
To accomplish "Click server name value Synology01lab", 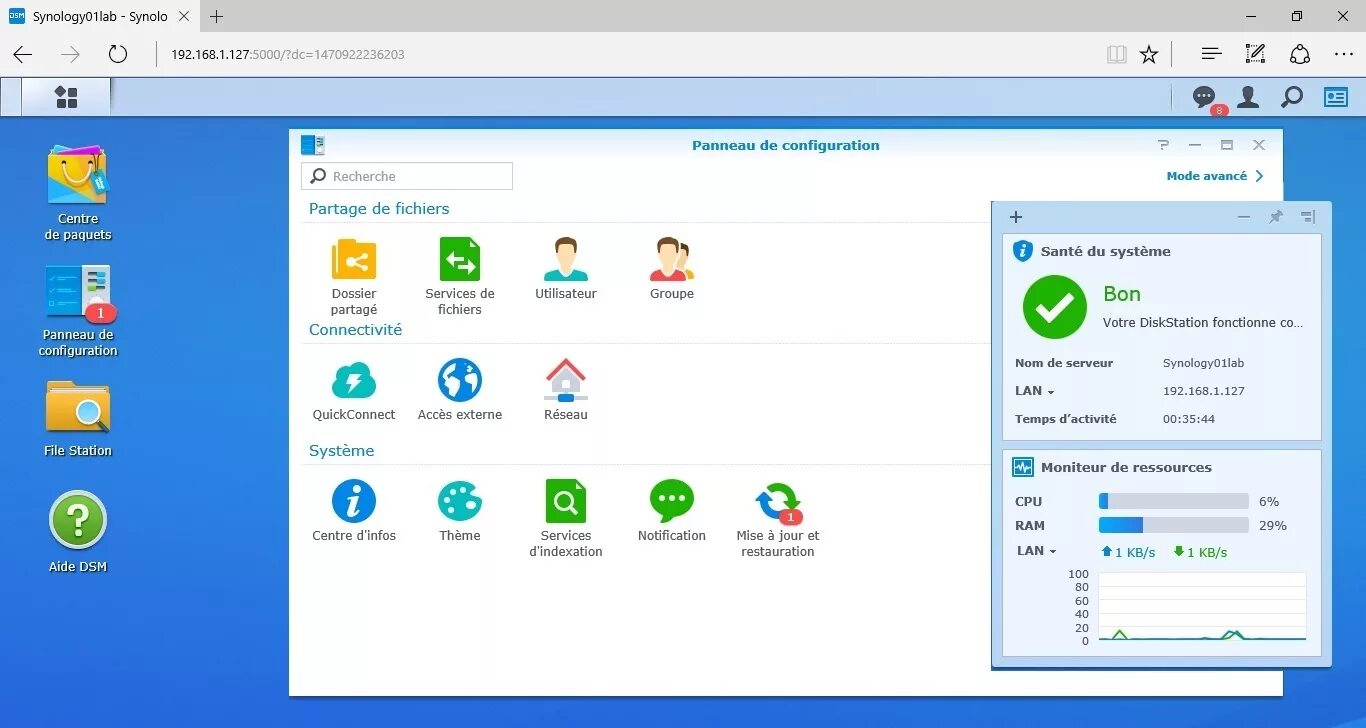I will (1203, 363).
